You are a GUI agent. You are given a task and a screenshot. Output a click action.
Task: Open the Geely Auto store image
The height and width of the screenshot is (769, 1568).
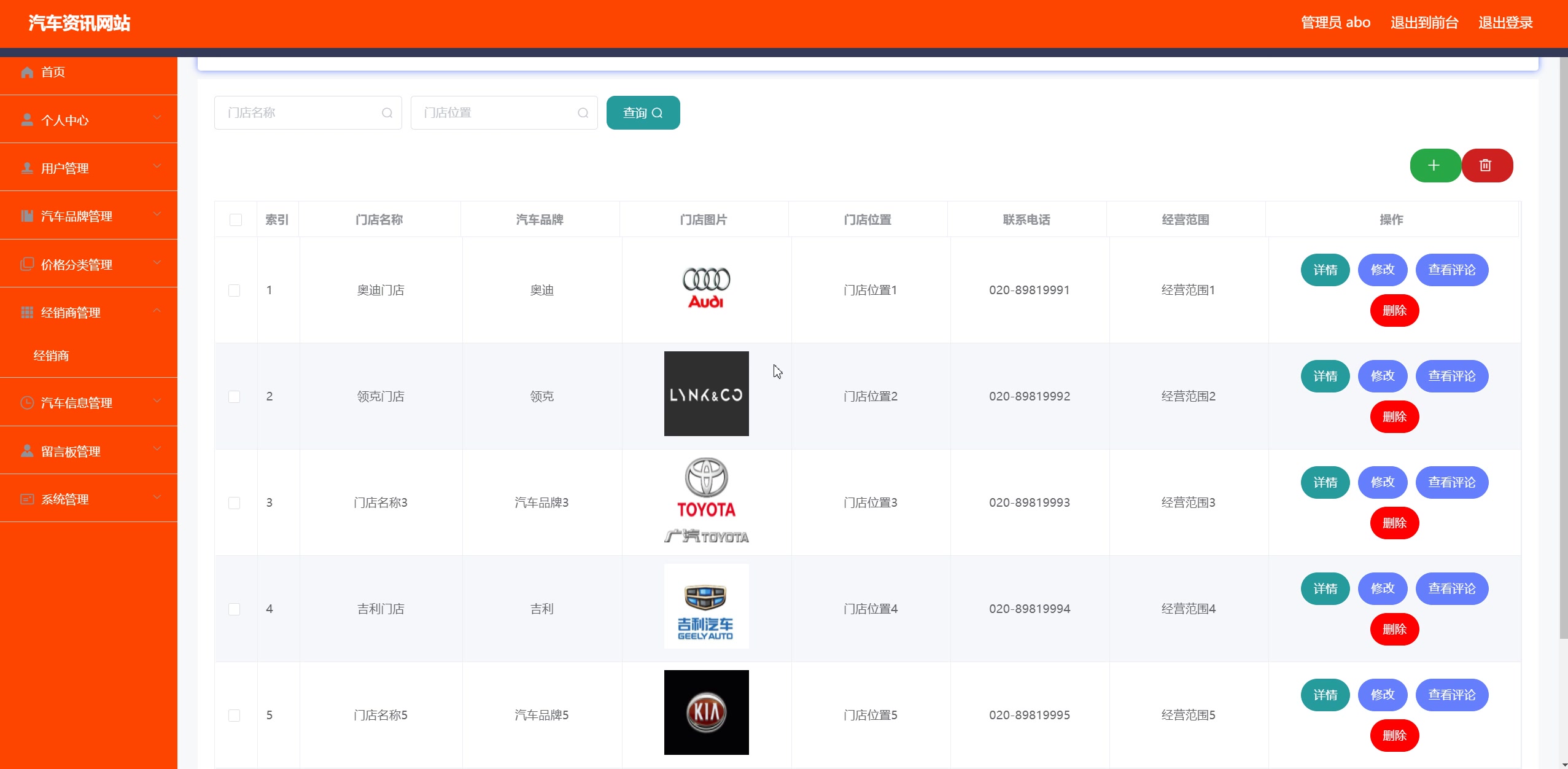tap(706, 606)
